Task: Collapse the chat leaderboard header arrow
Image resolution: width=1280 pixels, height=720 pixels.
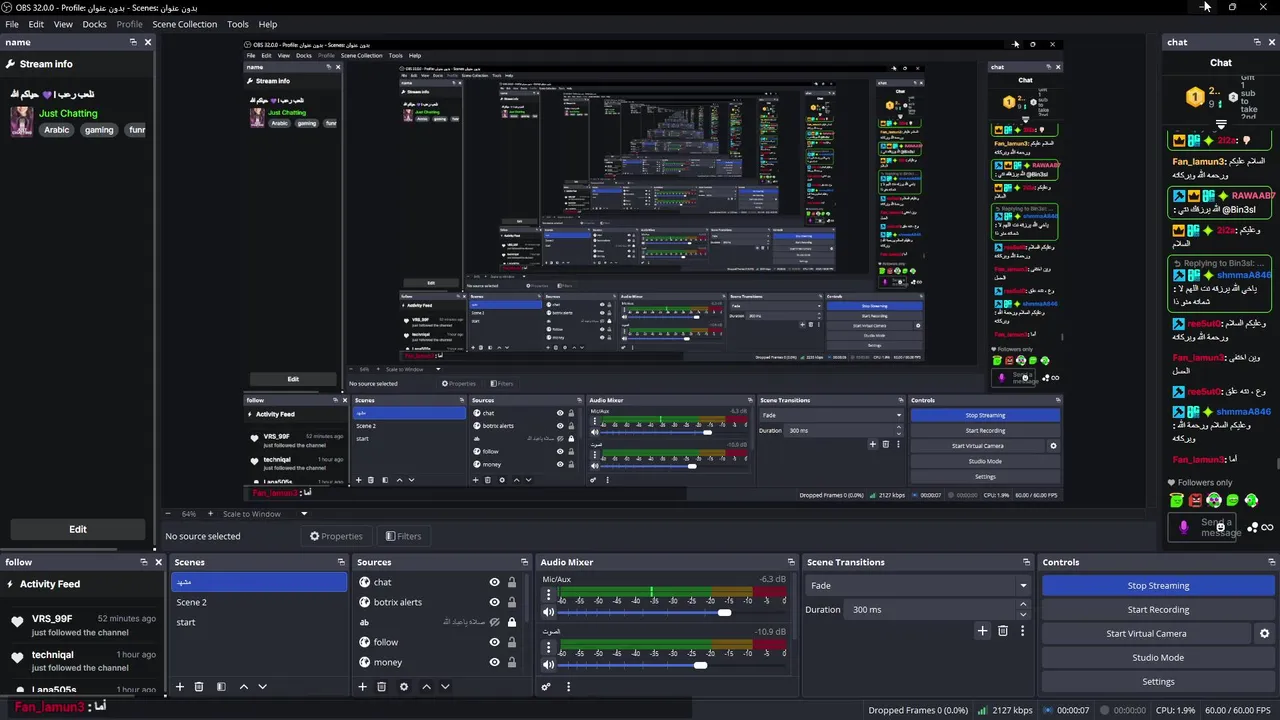Action: click(x=1221, y=125)
